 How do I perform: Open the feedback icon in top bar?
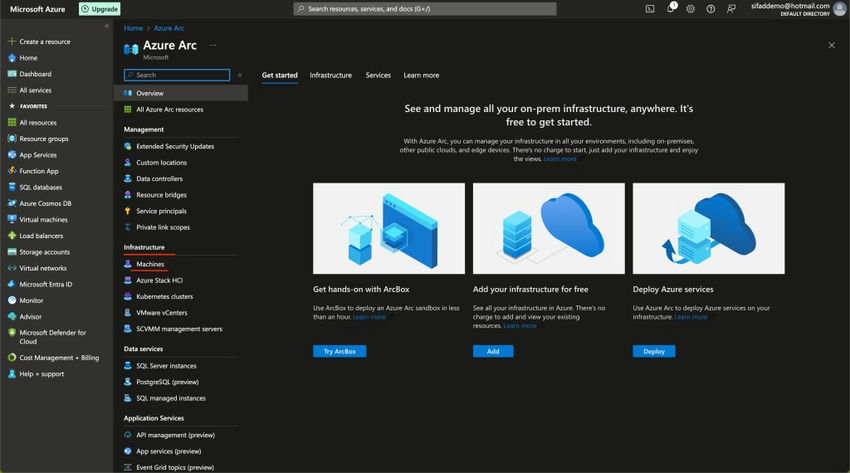[731, 9]
